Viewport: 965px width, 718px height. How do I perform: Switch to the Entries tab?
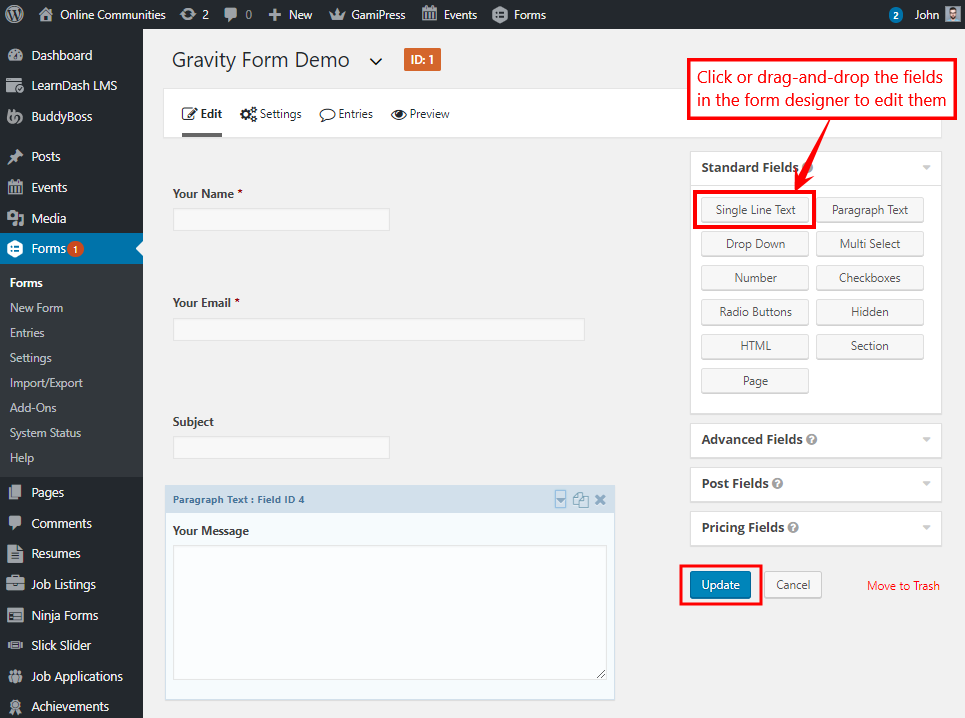[346, 114]
